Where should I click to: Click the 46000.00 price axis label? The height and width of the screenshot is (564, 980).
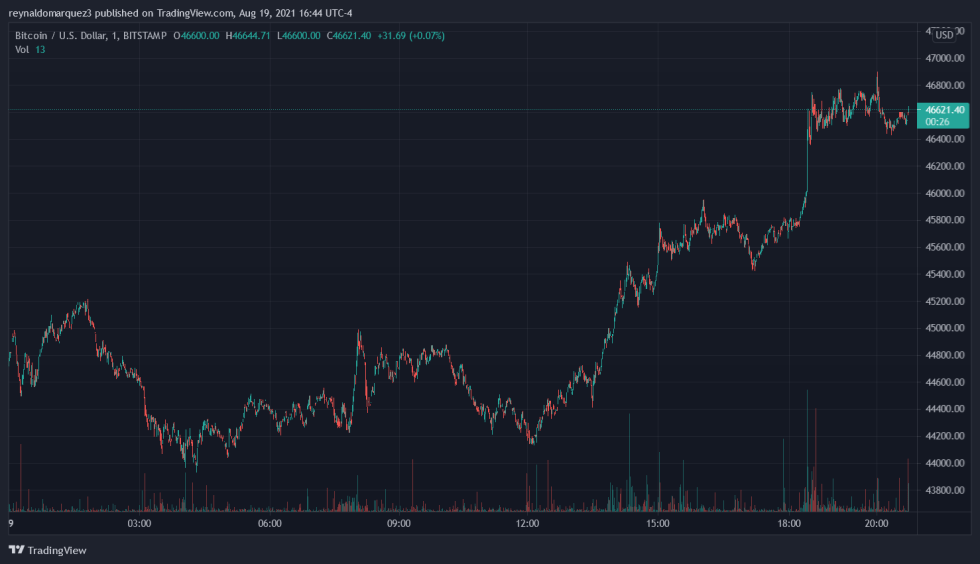pos(944,193)
